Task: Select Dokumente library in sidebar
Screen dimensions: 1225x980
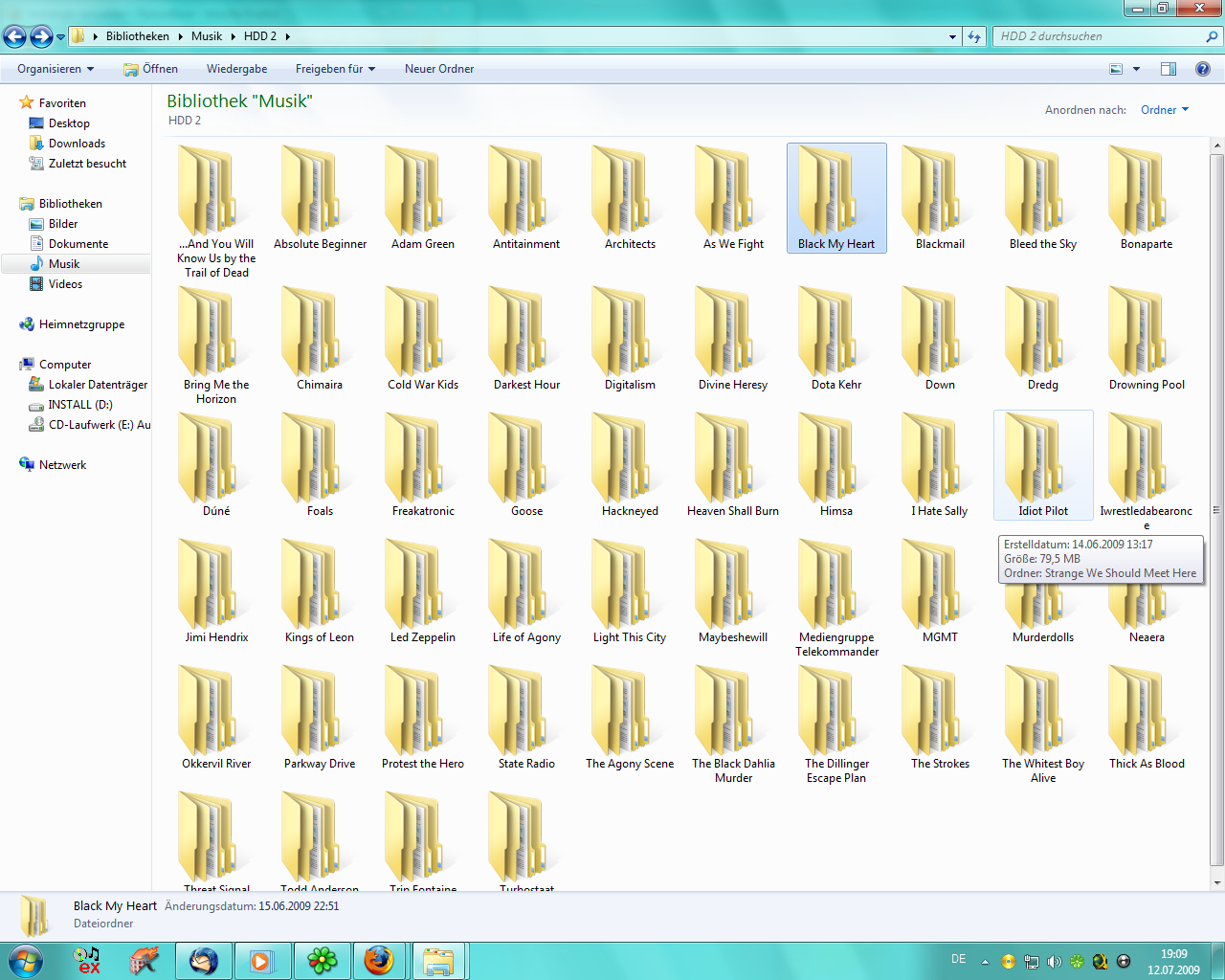Action: coord(78,244)
